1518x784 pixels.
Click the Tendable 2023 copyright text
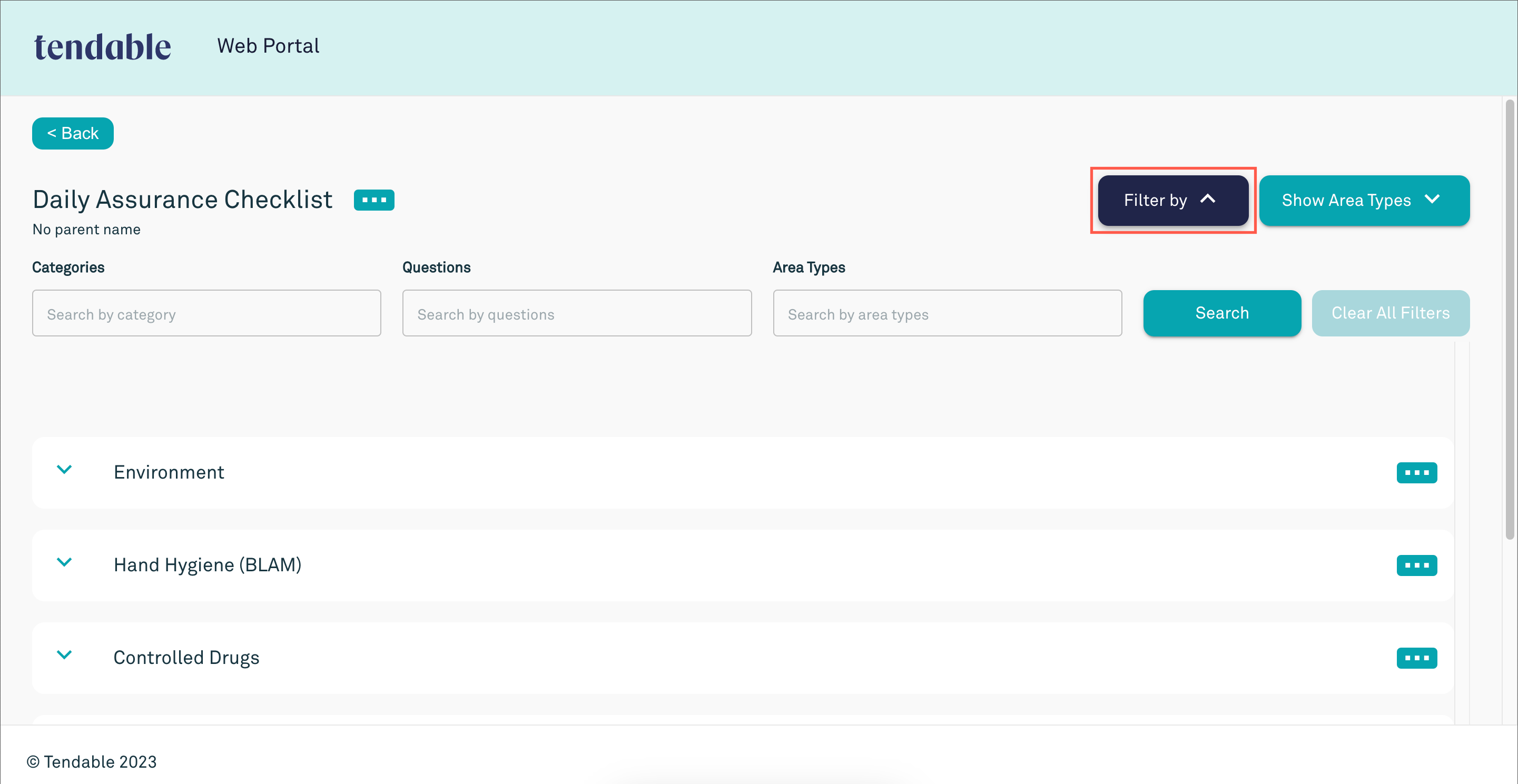coord(92,761)
